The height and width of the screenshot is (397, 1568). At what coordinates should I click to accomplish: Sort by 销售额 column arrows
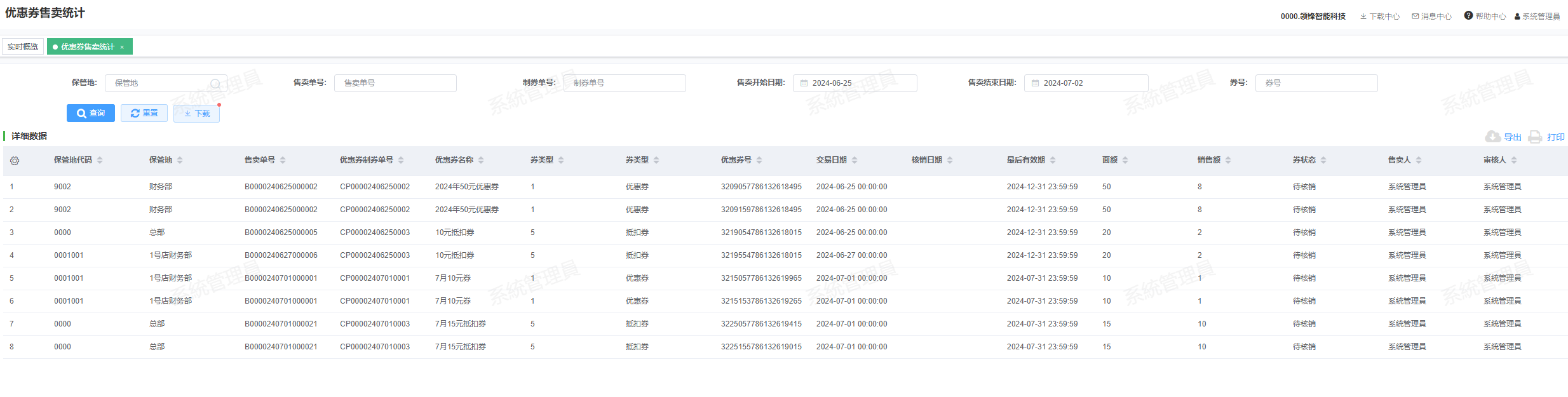tap(1228, 160)
